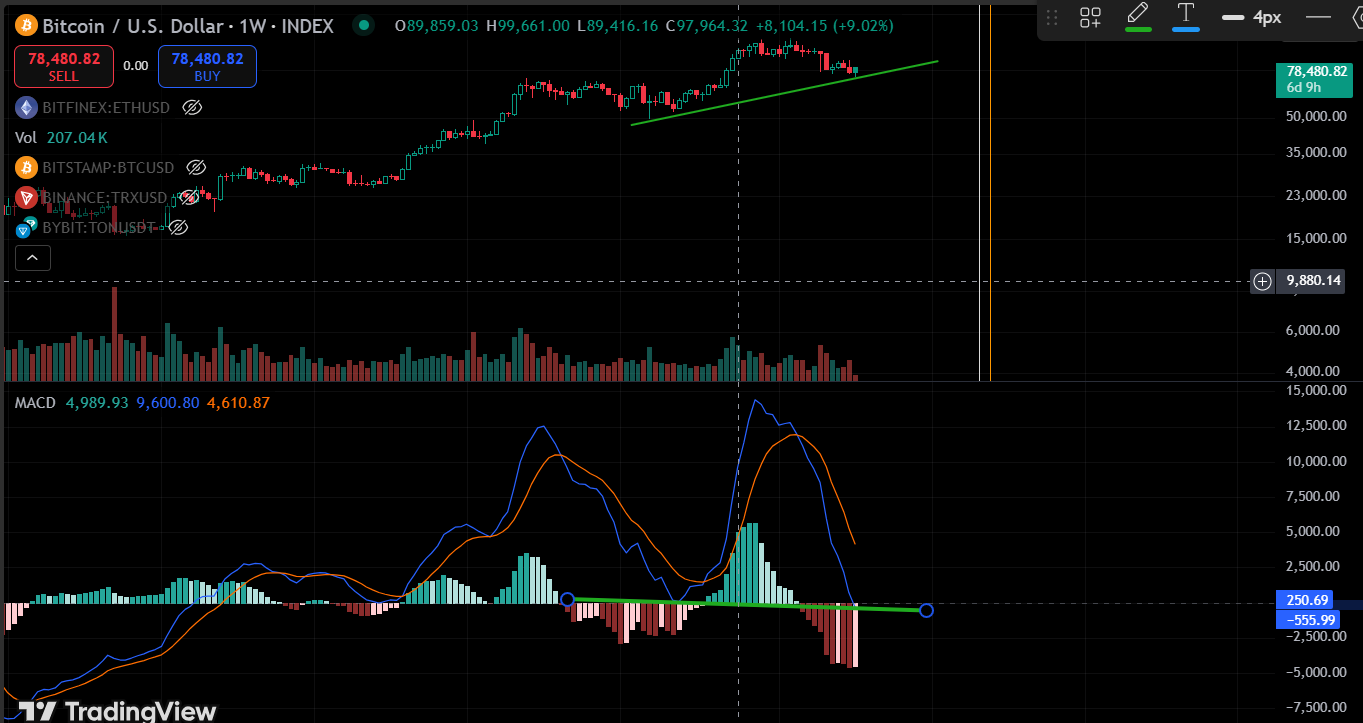Click the pencil line tool icon
The height and width of the screenshot is (723, 1363).
[1138, 15]
